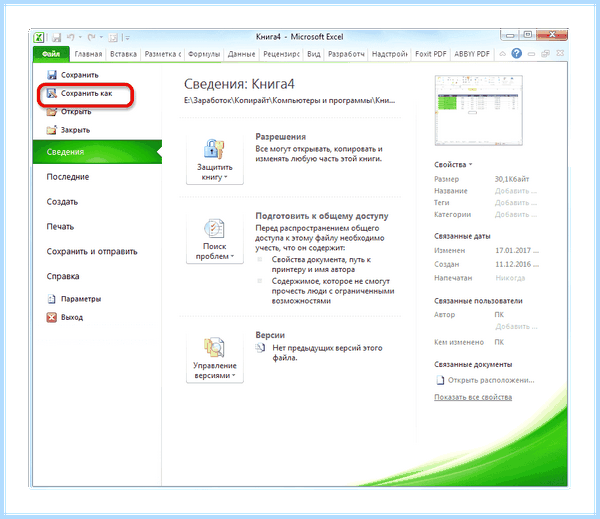
Task: Open Customize Quick Access Toolbar dropdown
Action: [x=127, y=38]
